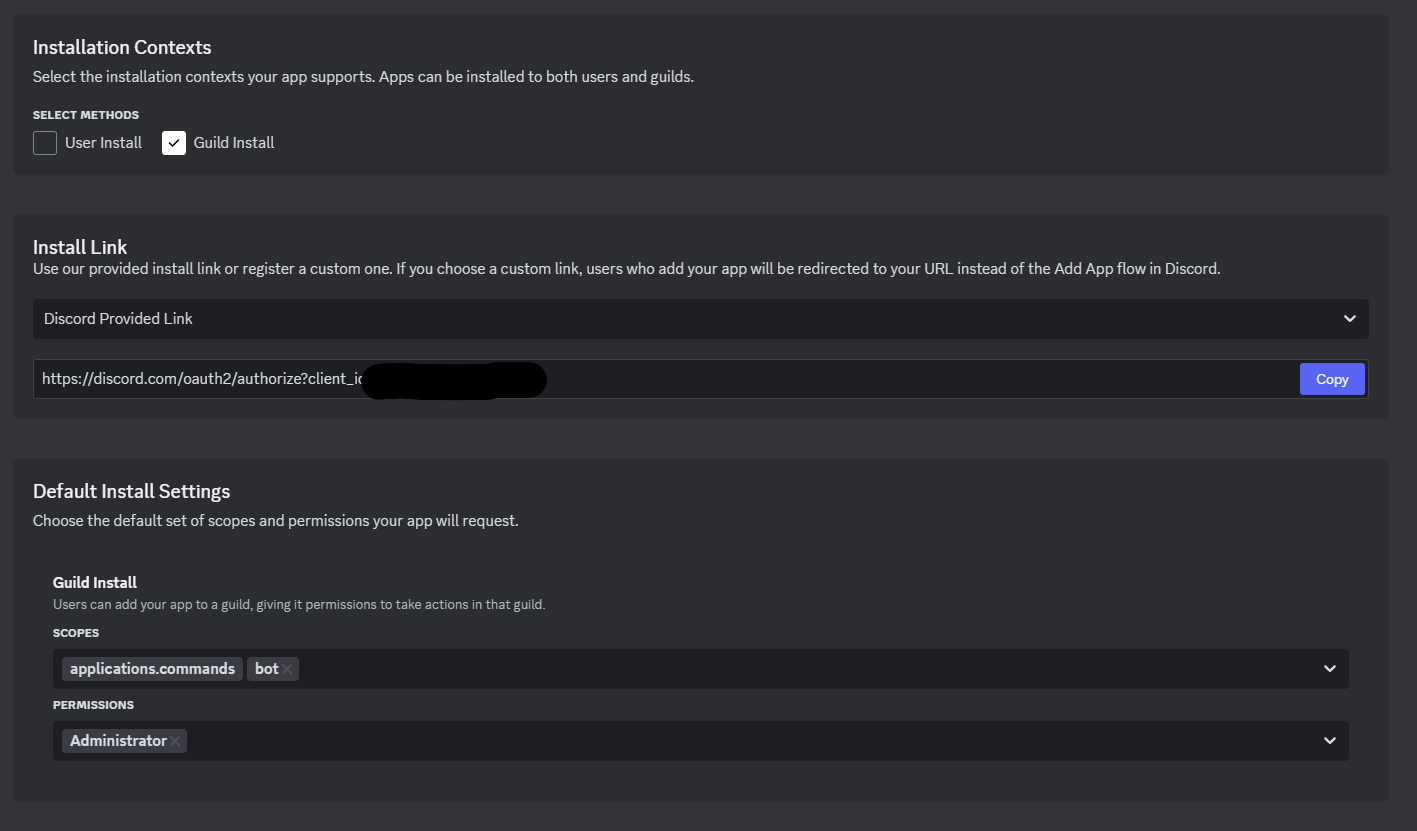Remove the Administrator permission tag
The width and height of the screenshot is (1417, 831).
175,741
